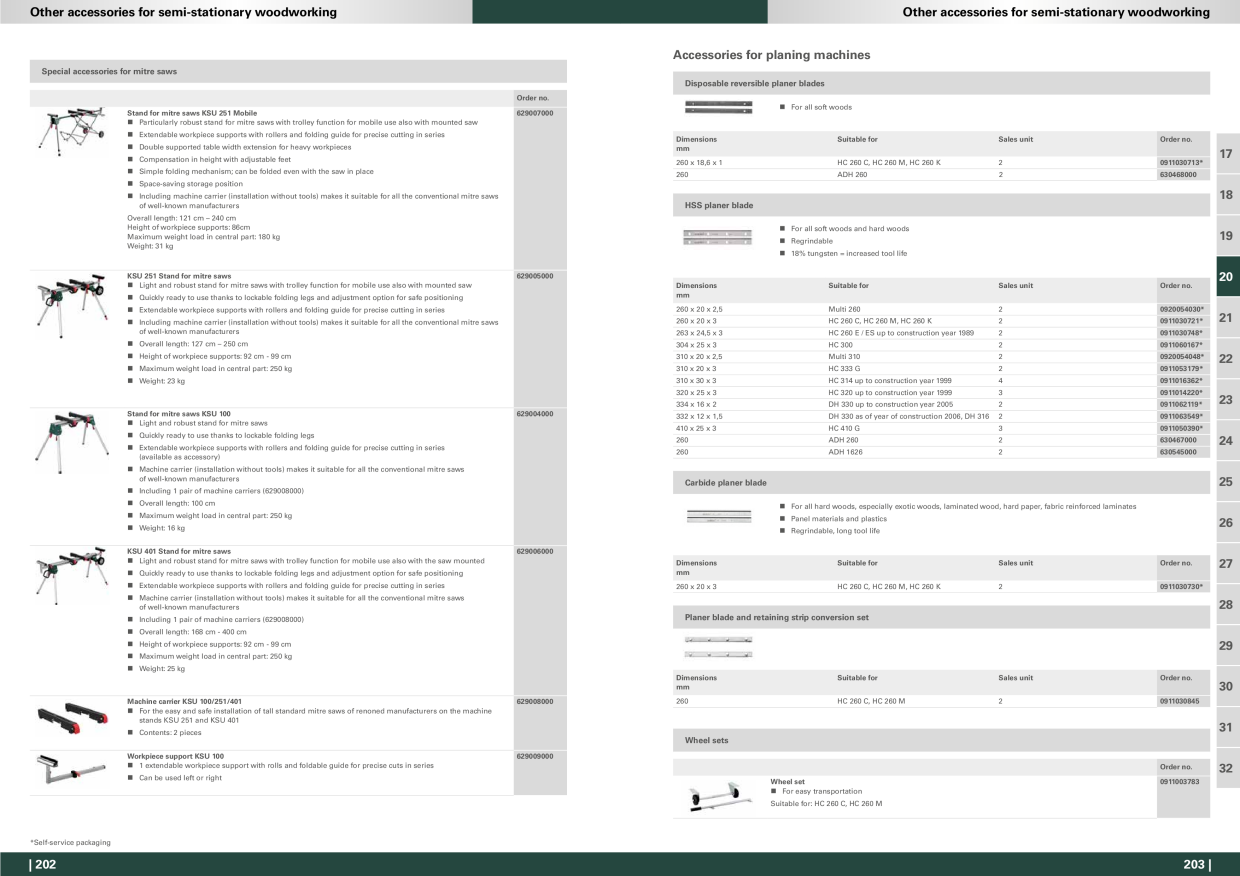Image resolution: width=1240 pixels, height=876 pixels.
Task: Go to chapter tab 18
Action: pyautogui.click(x=1226, y=195)
